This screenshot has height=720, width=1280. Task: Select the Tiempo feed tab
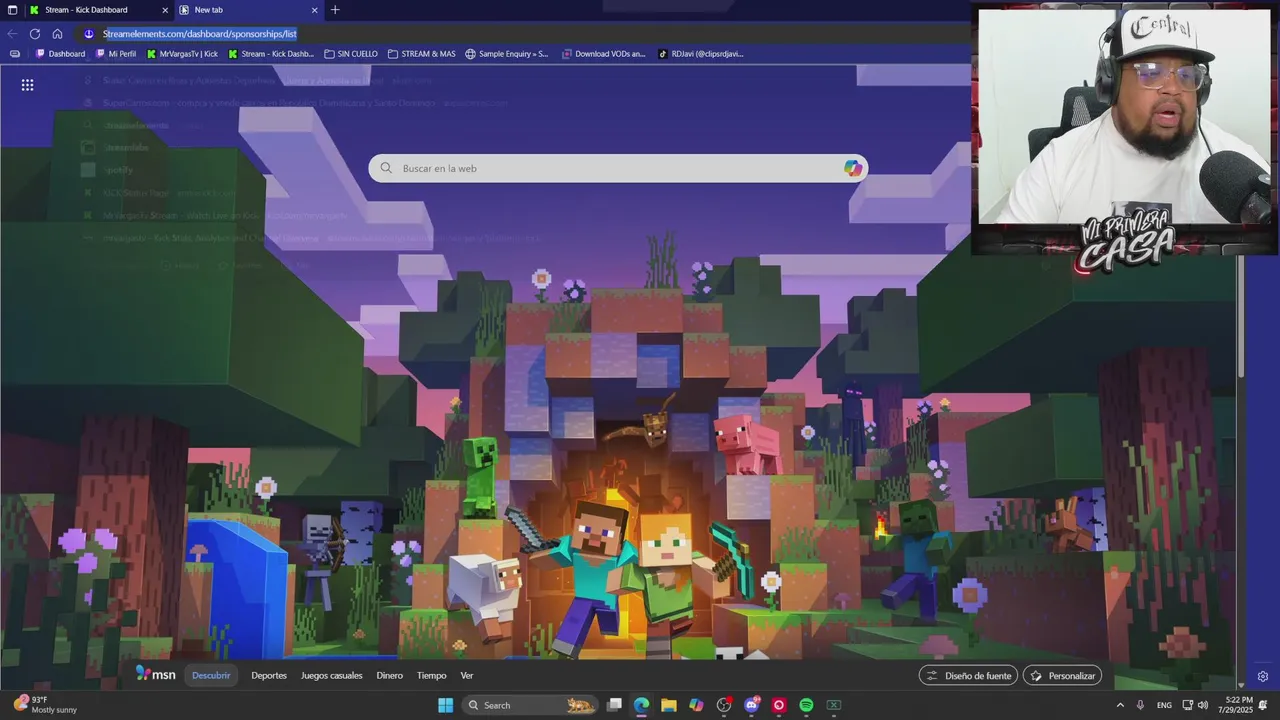tap(432, 676)
